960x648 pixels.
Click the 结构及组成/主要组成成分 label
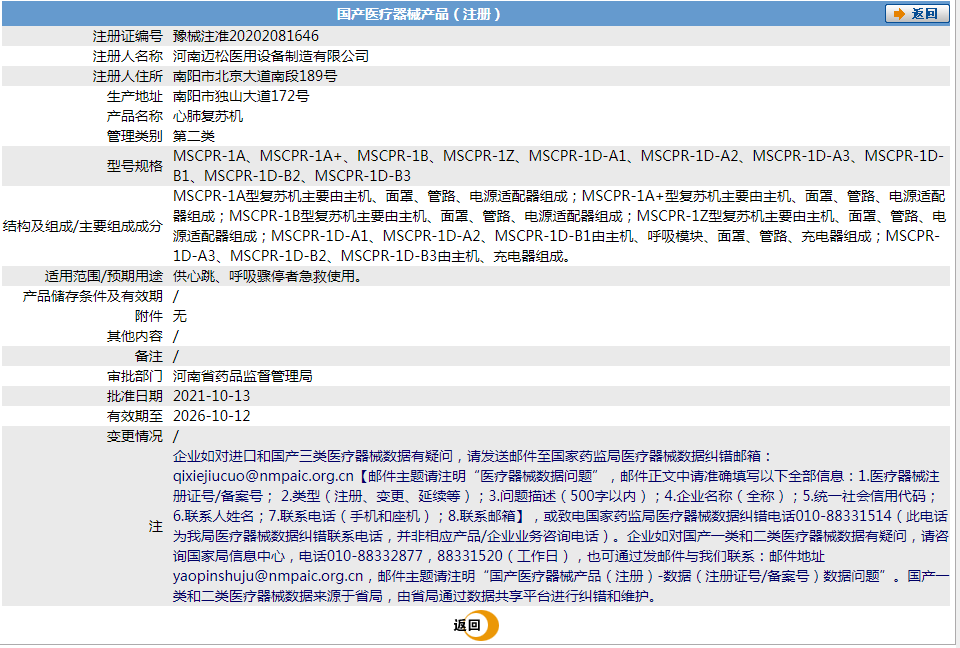tap(83, 226)
